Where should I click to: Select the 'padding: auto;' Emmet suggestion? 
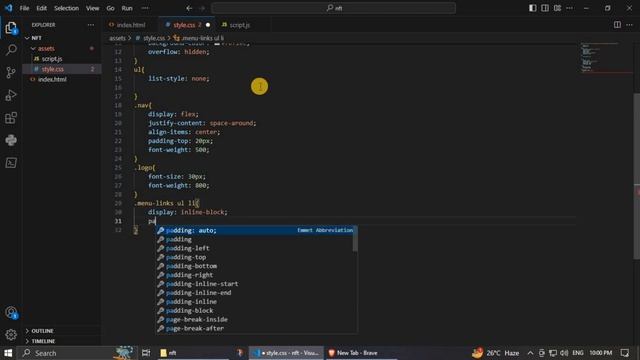click(x=255, y=231)
